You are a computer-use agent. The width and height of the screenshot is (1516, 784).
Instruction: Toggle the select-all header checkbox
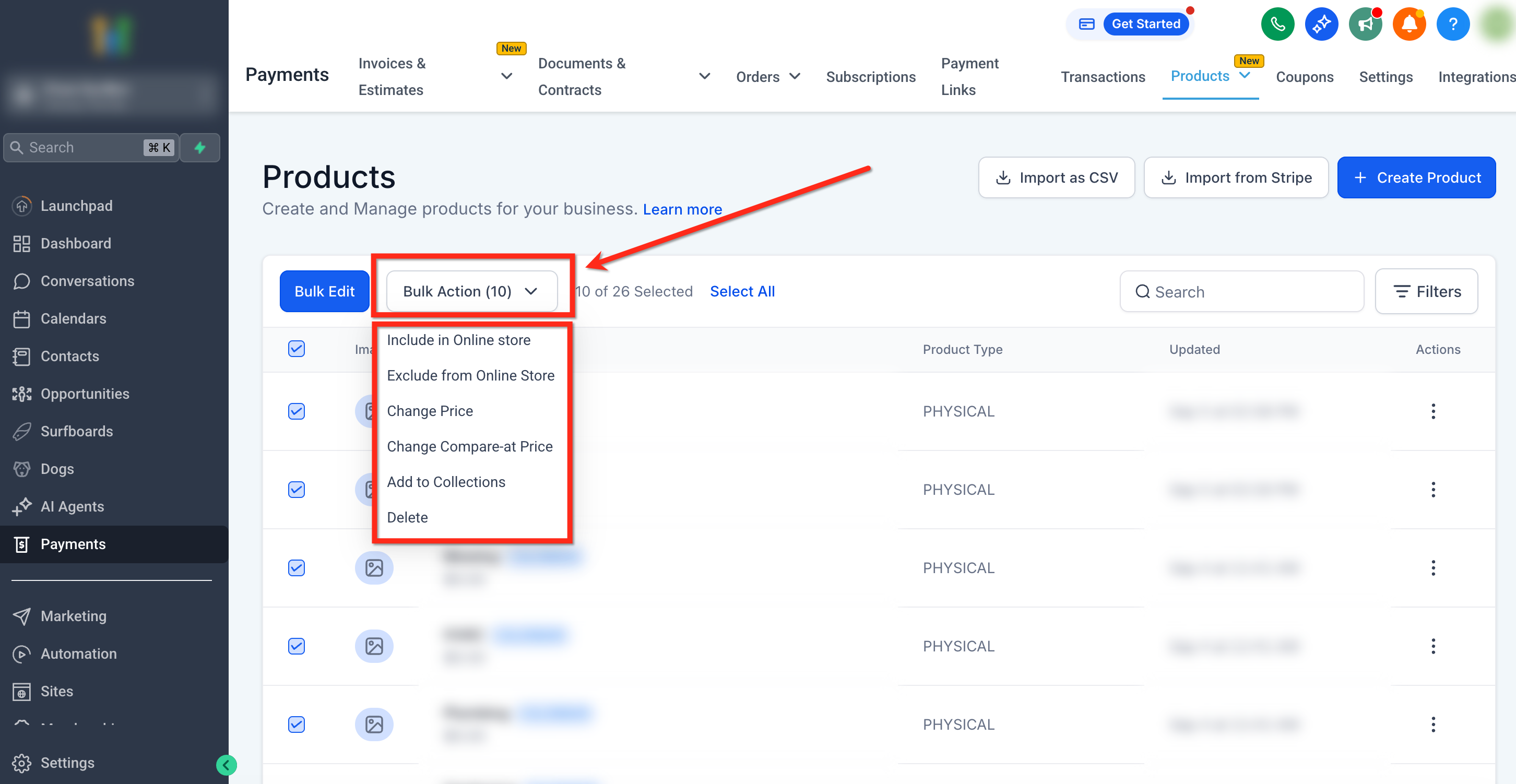[x=296, y=349]
